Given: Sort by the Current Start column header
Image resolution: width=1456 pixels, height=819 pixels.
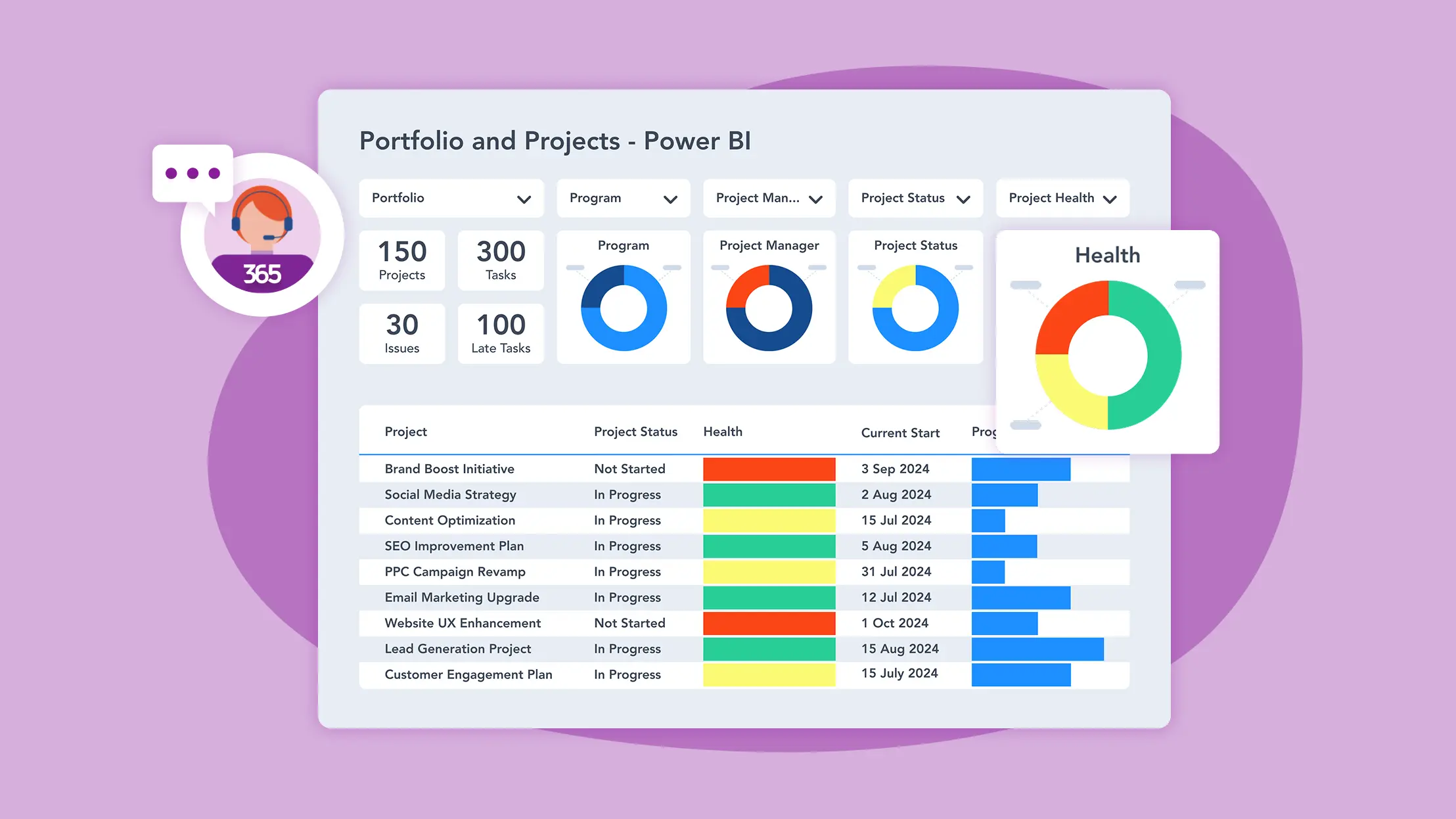Looking at the screenshot, I should [900, 433].
